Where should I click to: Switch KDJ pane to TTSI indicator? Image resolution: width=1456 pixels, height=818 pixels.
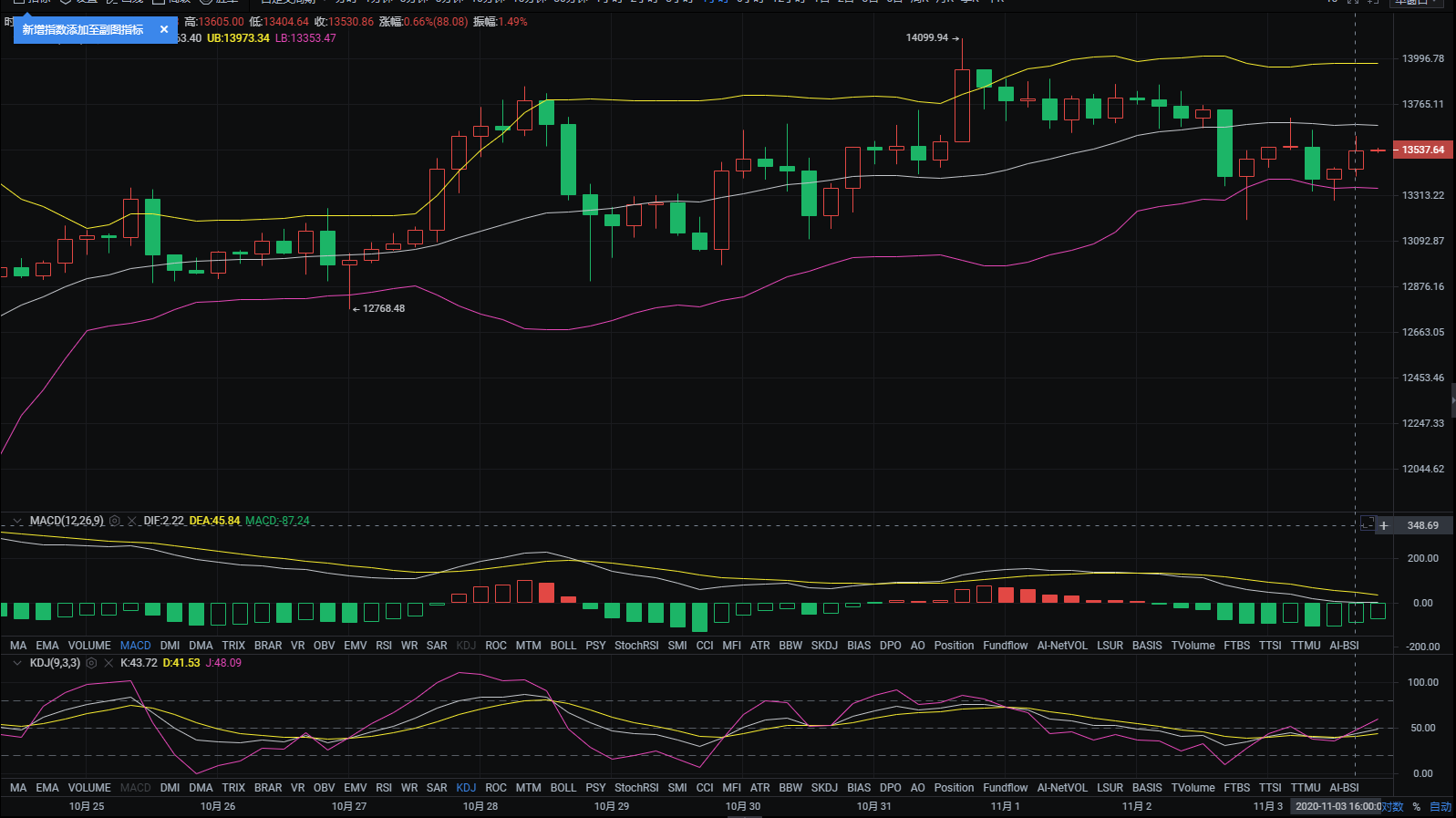pyautogui.click(x=1270, y=788)
